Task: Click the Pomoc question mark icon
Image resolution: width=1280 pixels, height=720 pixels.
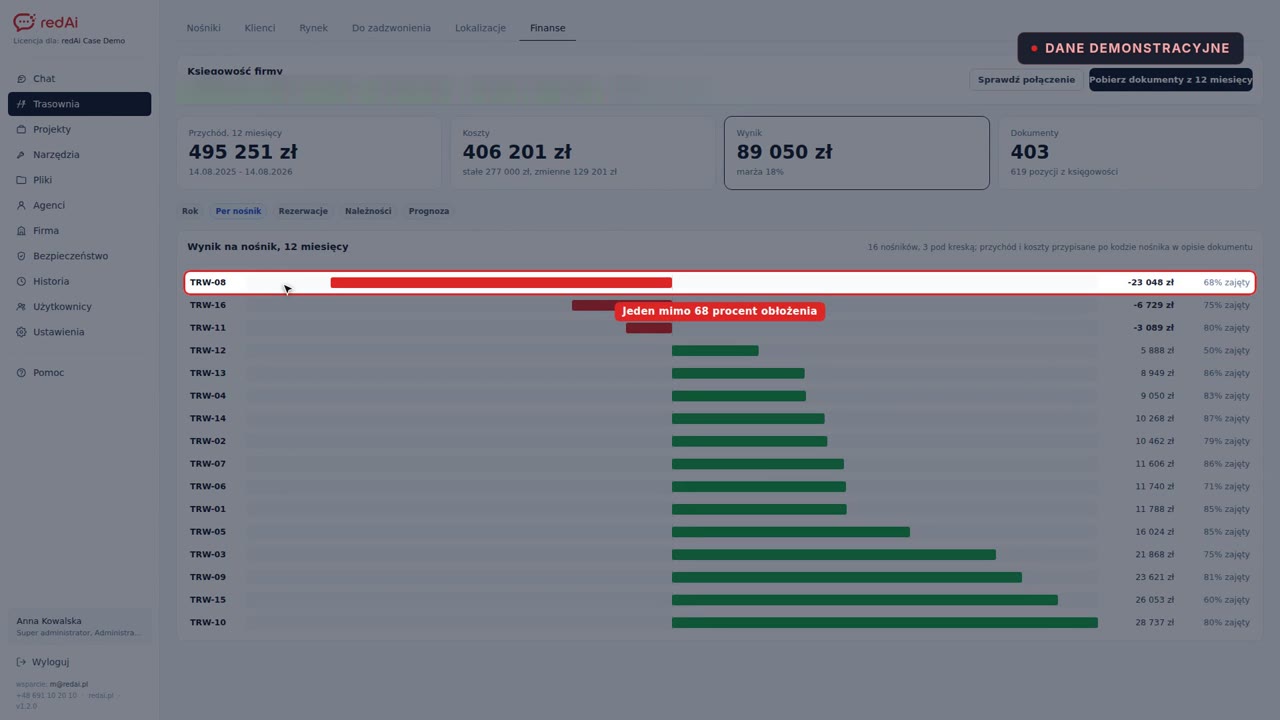Action: (x=22, y=373)
